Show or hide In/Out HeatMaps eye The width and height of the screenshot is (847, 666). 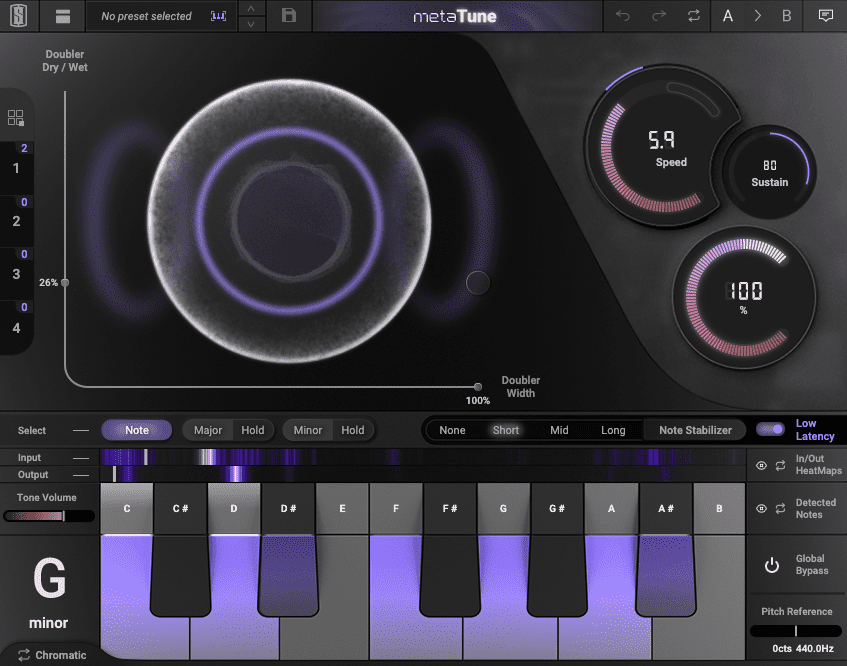[761, 465]
